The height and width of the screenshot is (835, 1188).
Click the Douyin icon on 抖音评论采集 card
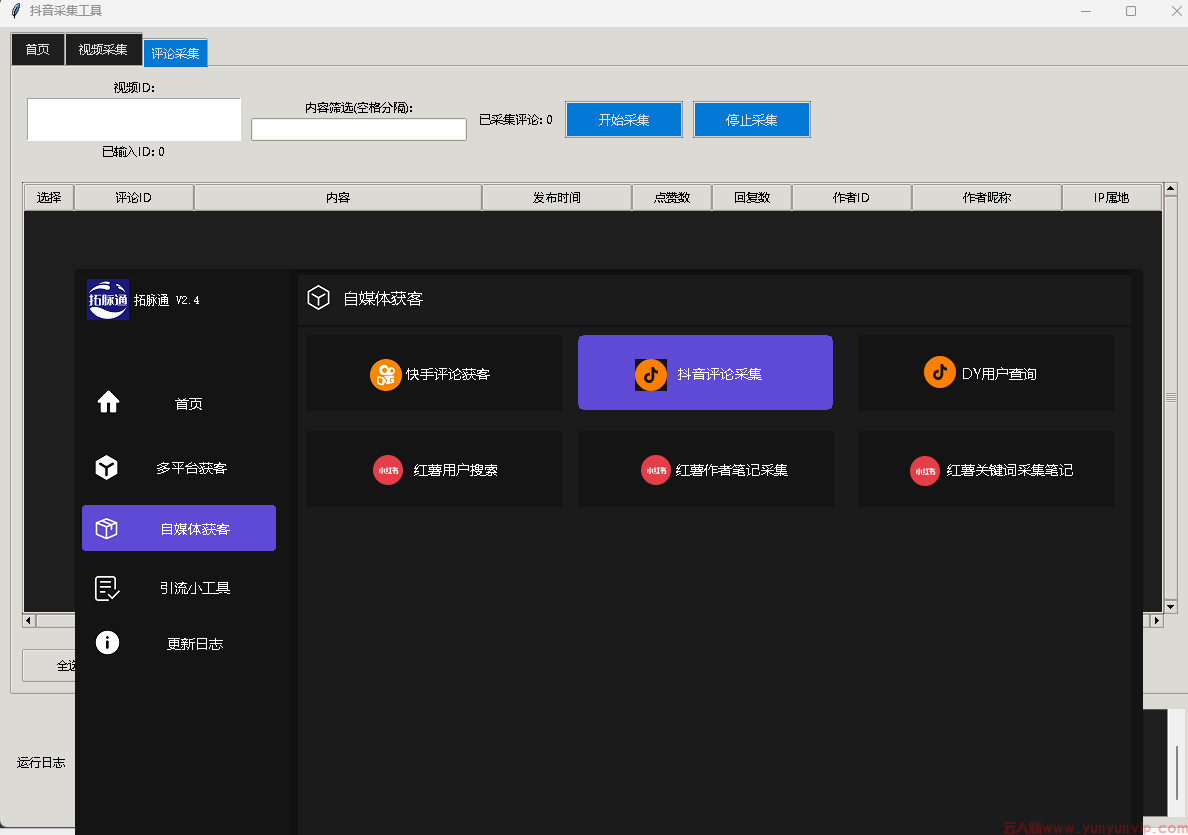tap(651, 374)
